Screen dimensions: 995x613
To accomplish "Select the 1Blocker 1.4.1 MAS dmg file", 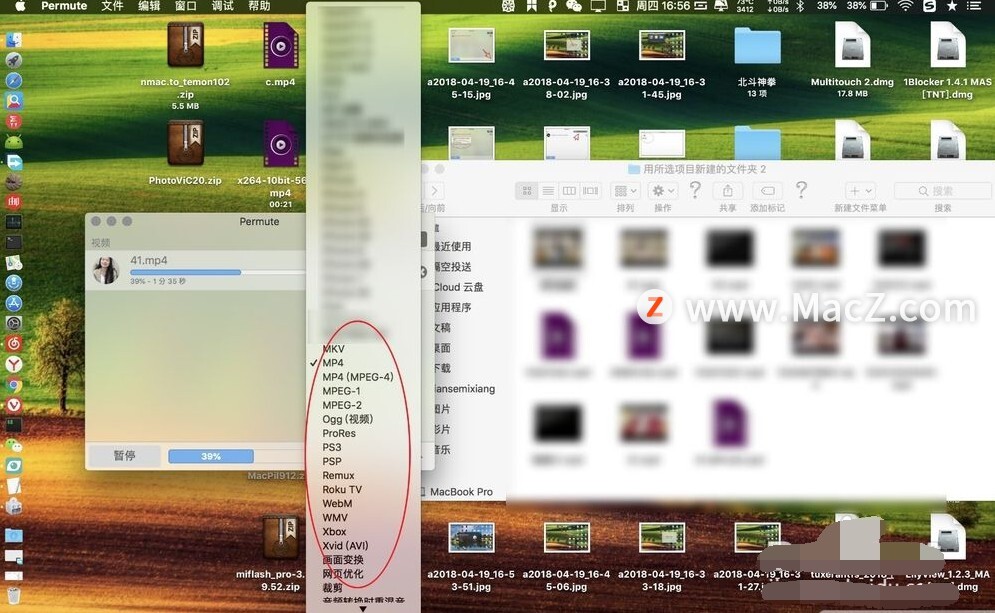I will click(x=947, y=45).
